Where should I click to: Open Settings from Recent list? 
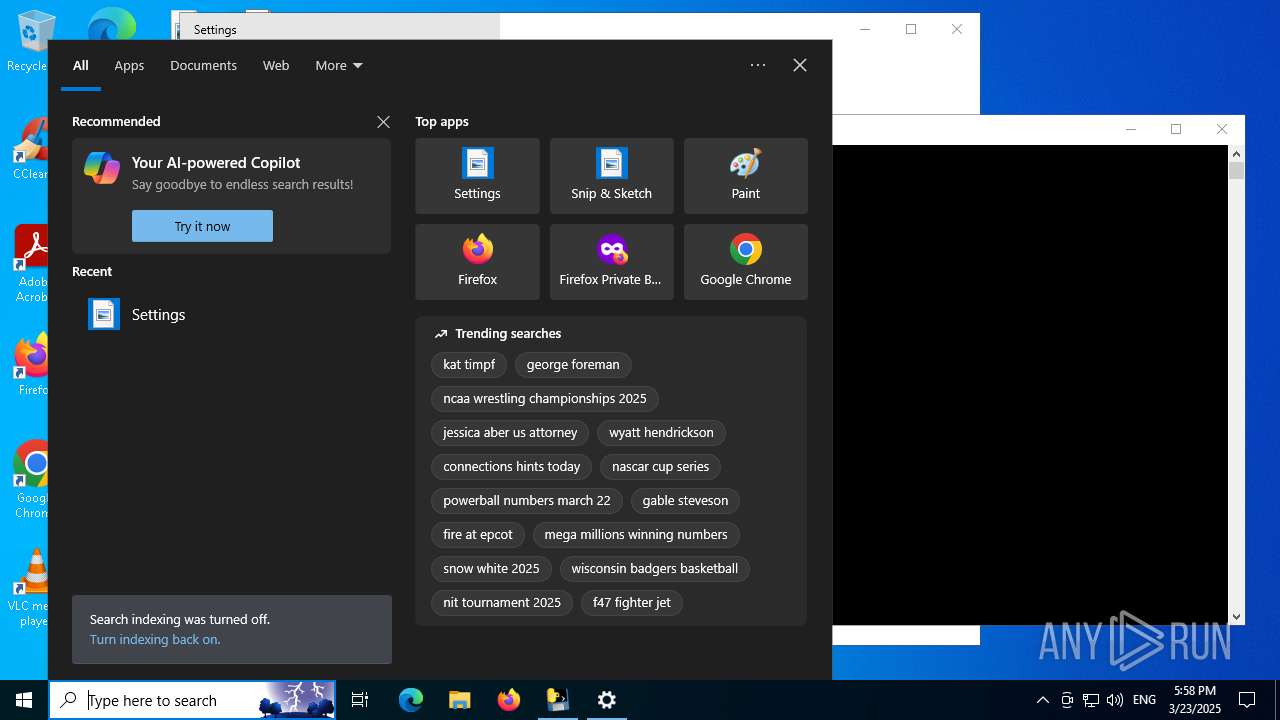click(231, 314)
